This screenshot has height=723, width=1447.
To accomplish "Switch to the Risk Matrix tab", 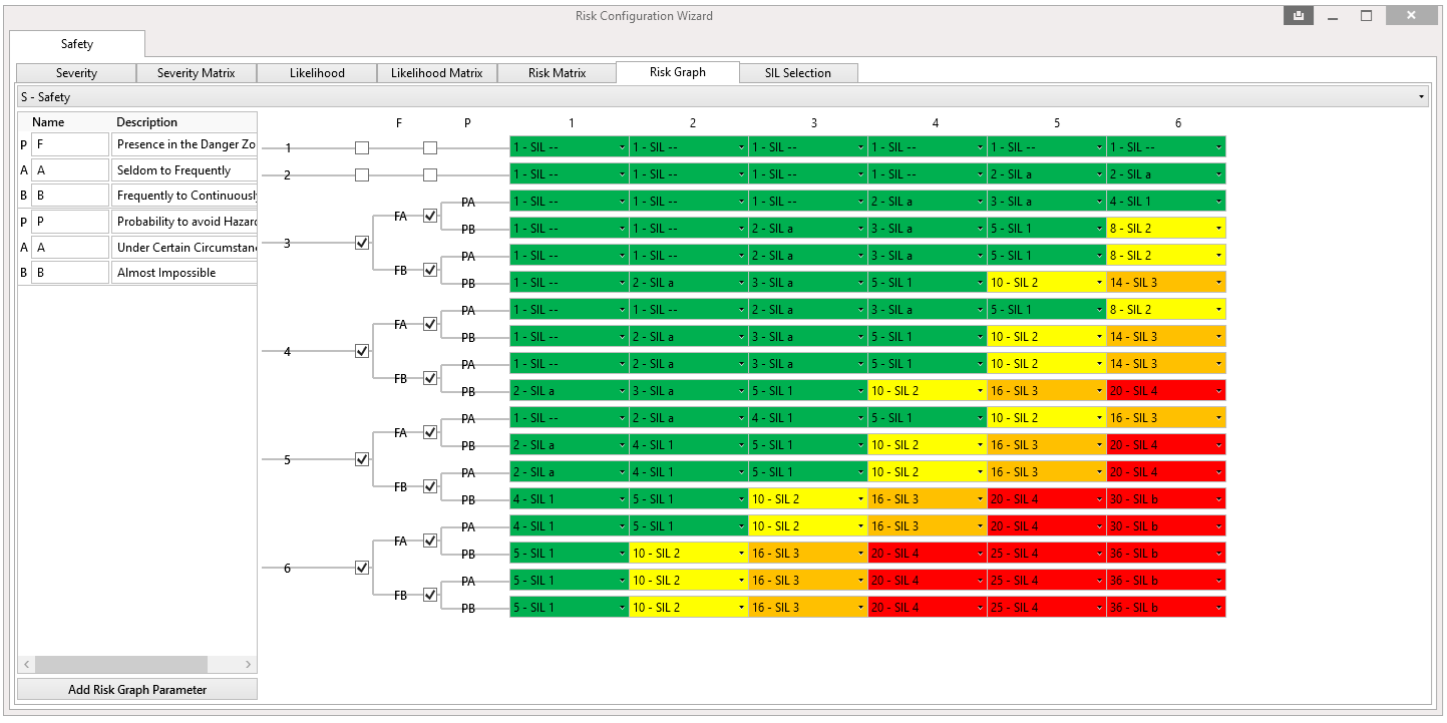I will [x=557, y=73].
